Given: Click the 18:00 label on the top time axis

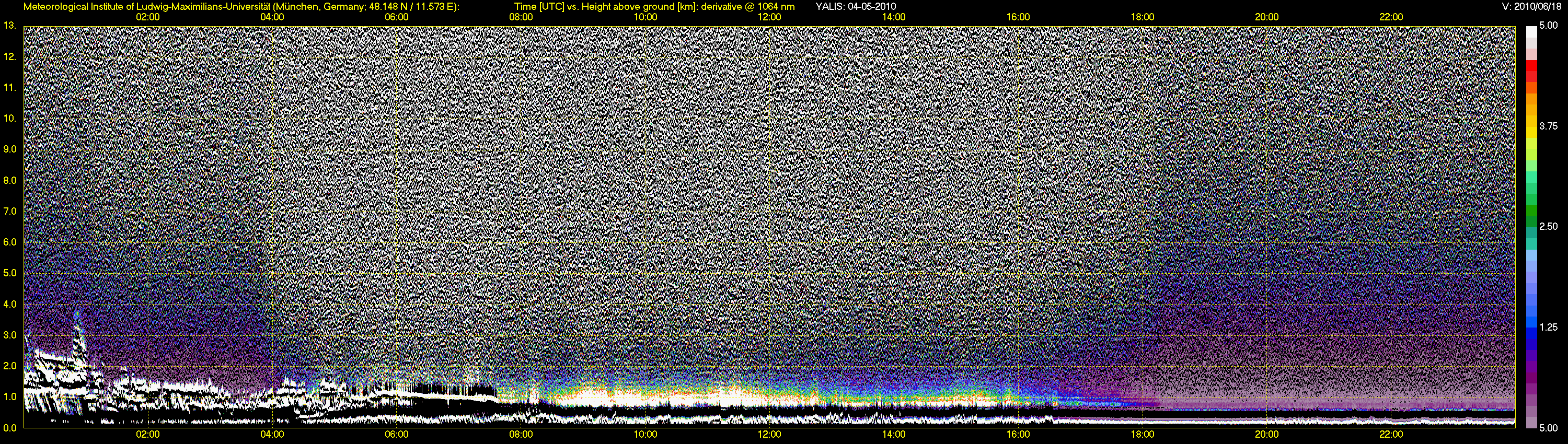Looking at the screenshot, I should 1143,17.
